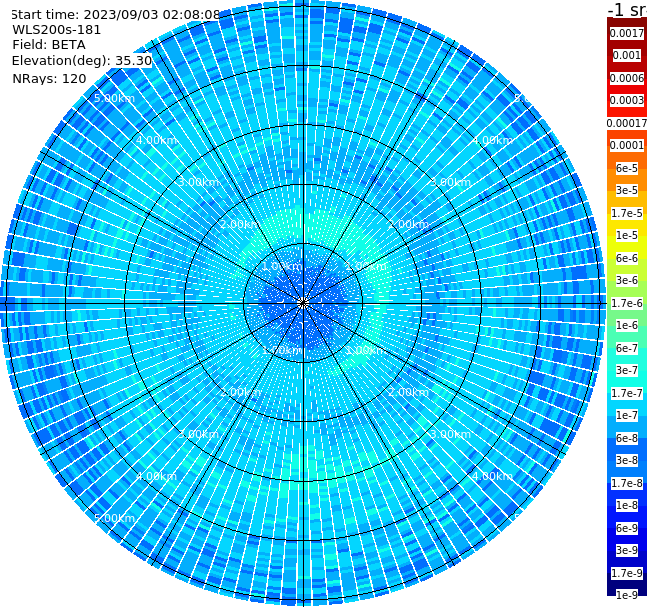This screenshot has width=647, height=607.
Task: Select the 1e-6 colorbar tick label
Action: [x=627, y=325]
